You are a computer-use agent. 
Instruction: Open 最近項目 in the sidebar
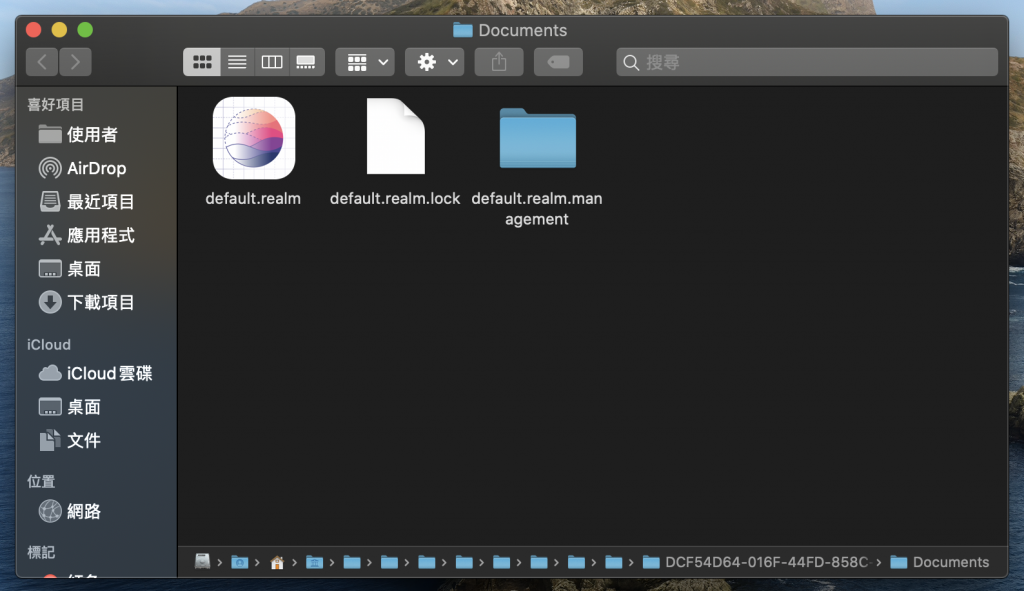pyautogui.click(x=96, y=202)
